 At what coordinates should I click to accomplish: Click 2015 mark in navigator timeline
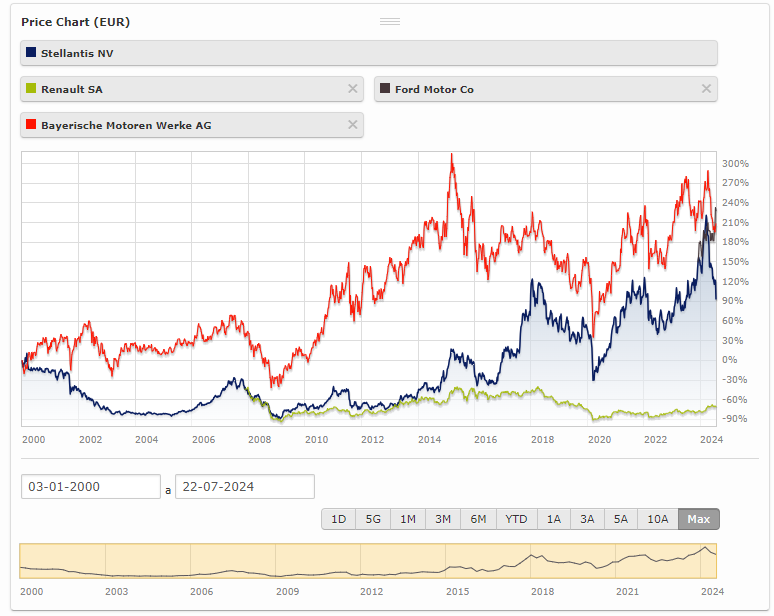pyautogui.click(x=458, y=591)
